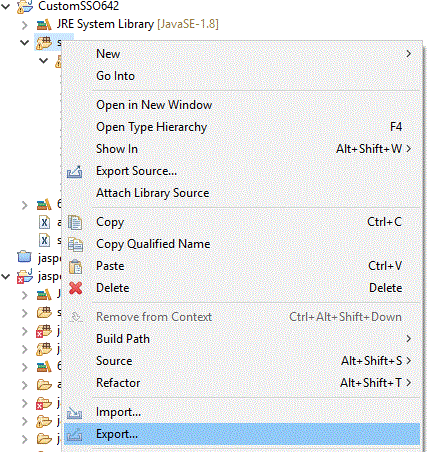This screenshot has height=452, width=446.
Task: Collapse the jasp project with error marker
Action: click(6, 277)
